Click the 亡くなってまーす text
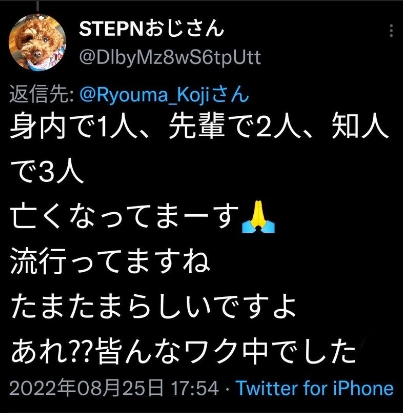 pyautogui.click(x=125, y=217)
